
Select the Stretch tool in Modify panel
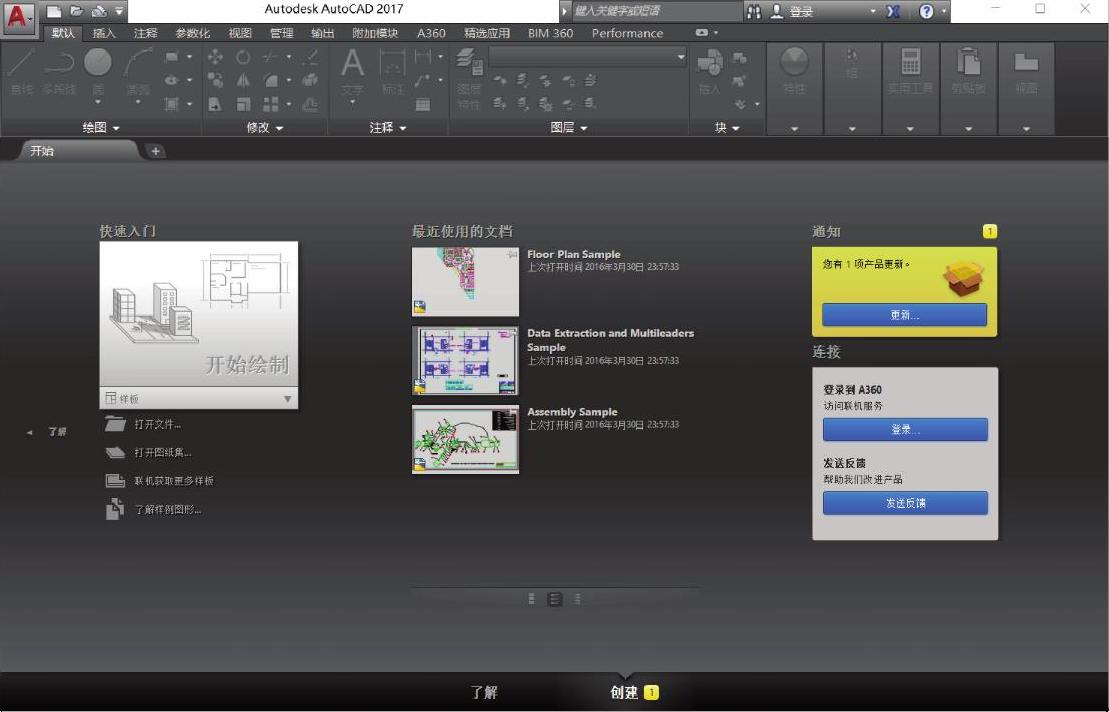click(x=215, y=105)
